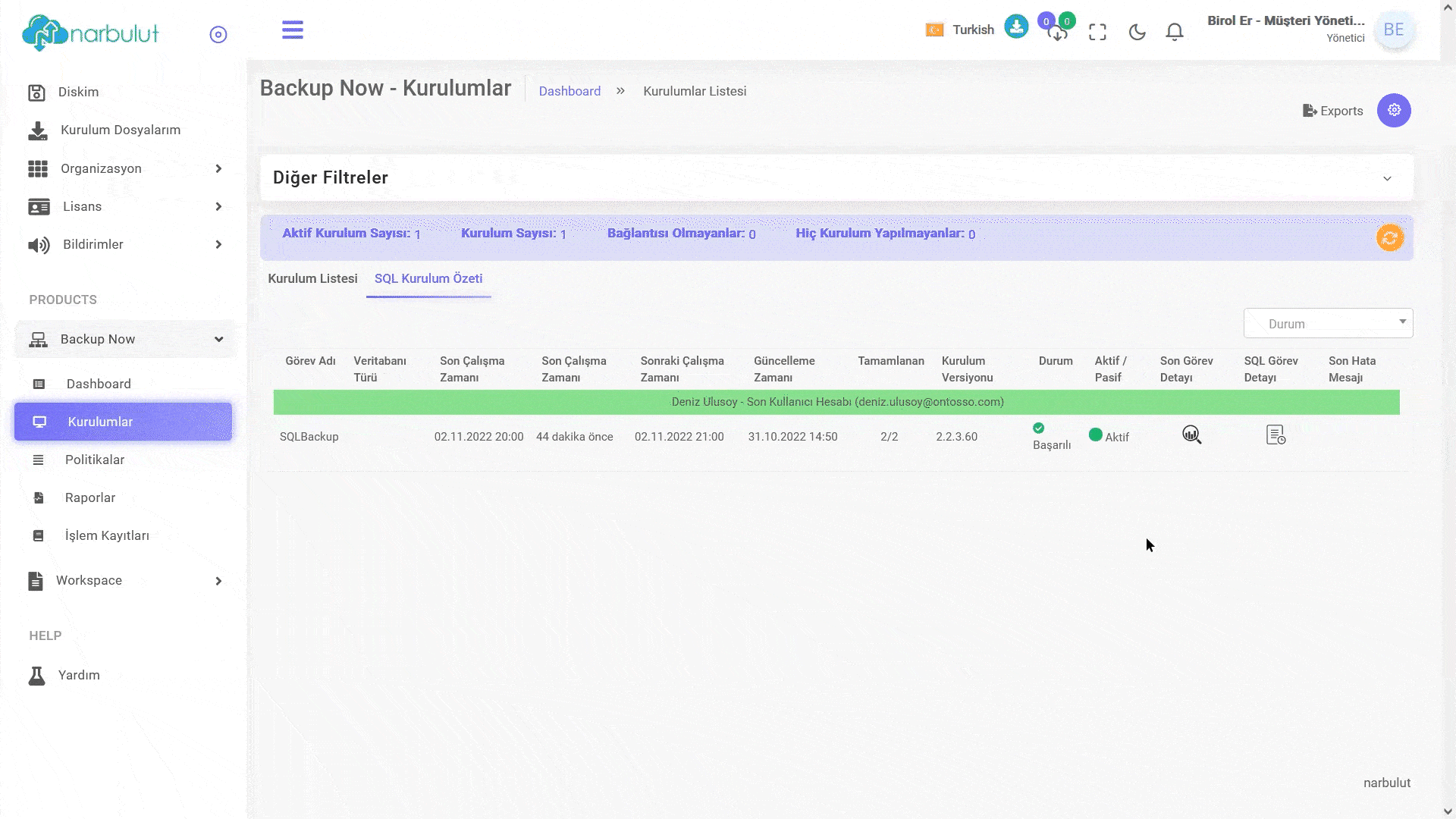
Task: Open the hamburger menu
Action: coord(293,30)
